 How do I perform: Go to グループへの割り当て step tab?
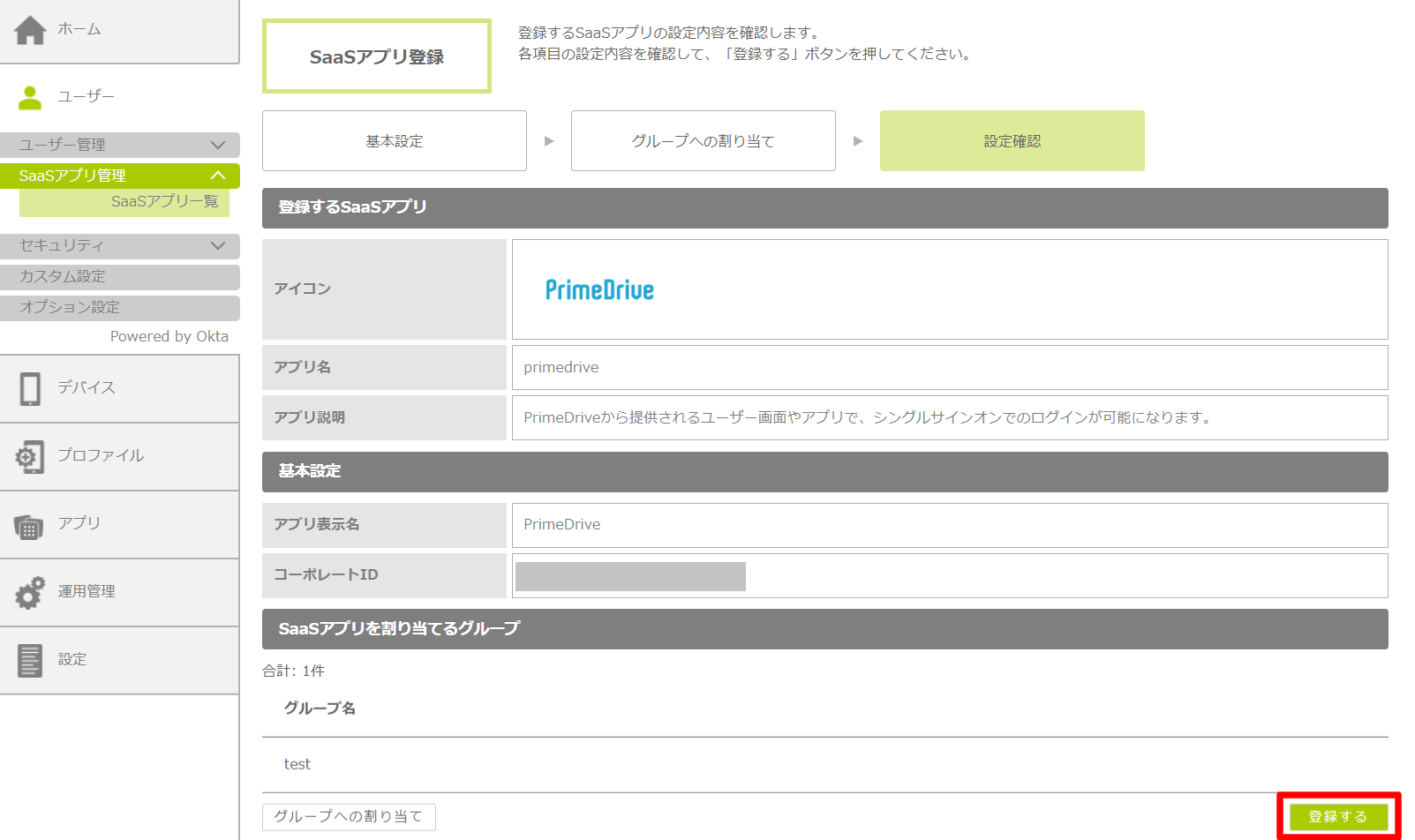pos(704,140)
